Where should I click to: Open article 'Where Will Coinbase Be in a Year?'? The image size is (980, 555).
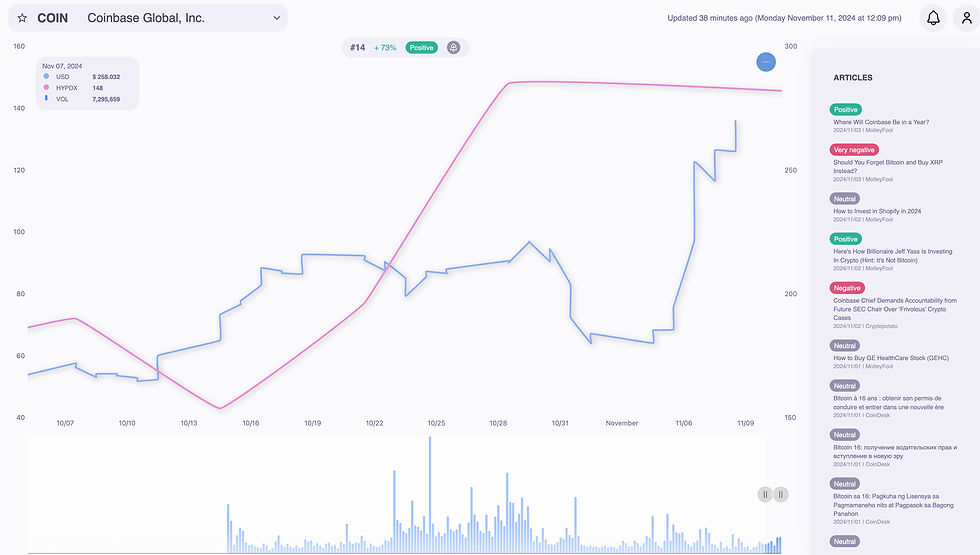(x=881, y=122)
